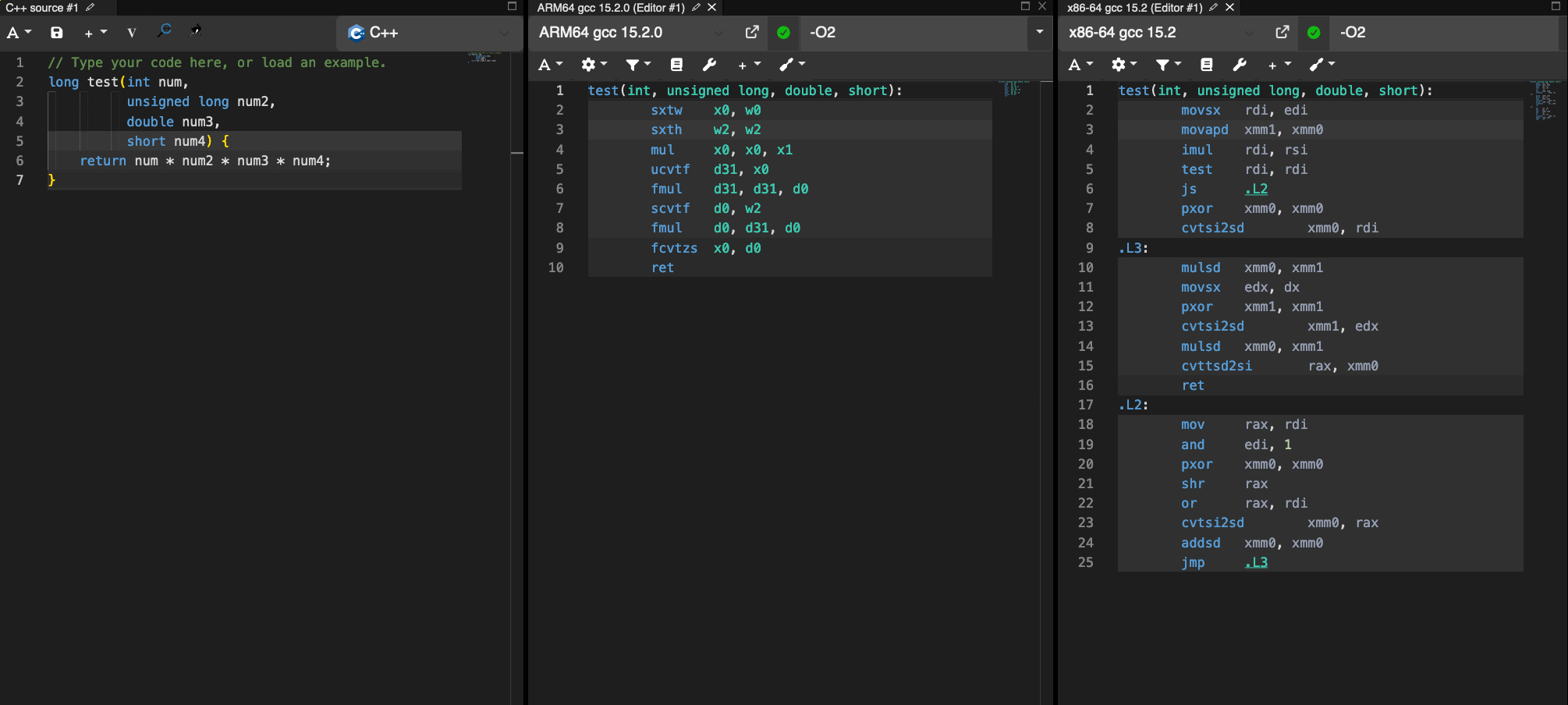Open font menu in x86-64 output pane
Screen dimensions: 1568x705
1081,65
